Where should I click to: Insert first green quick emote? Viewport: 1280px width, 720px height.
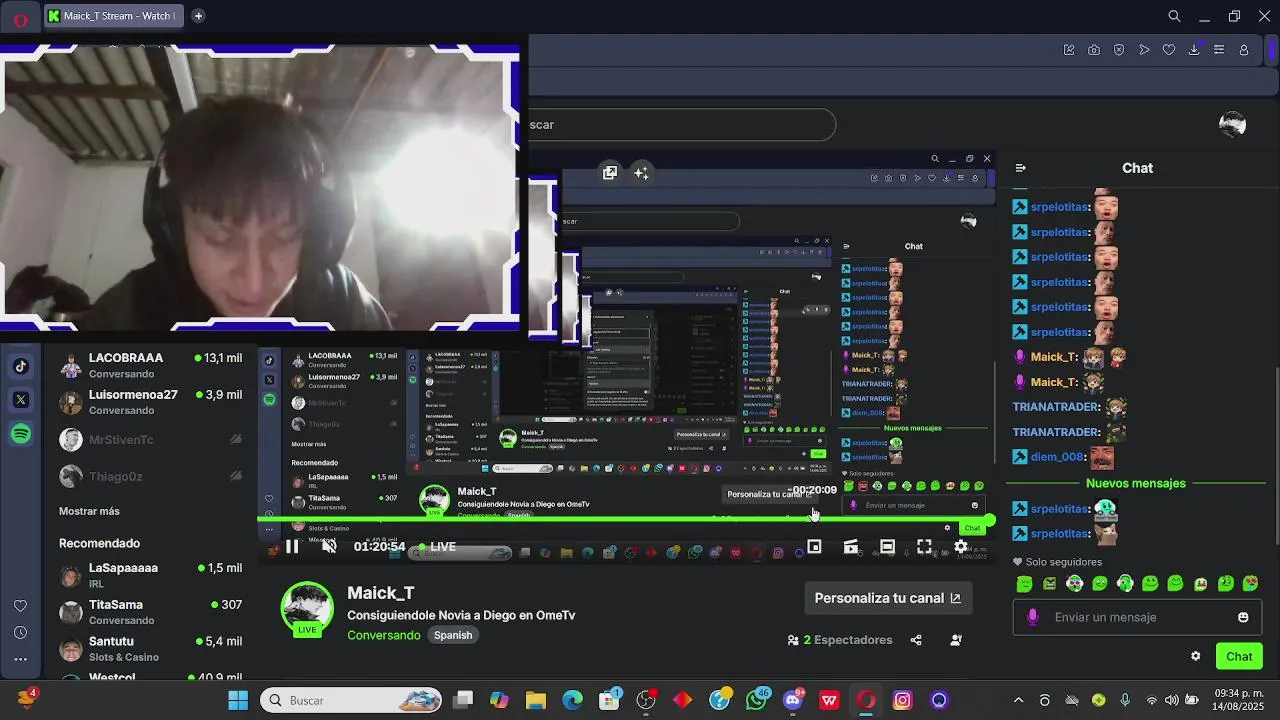point(1024,584)
